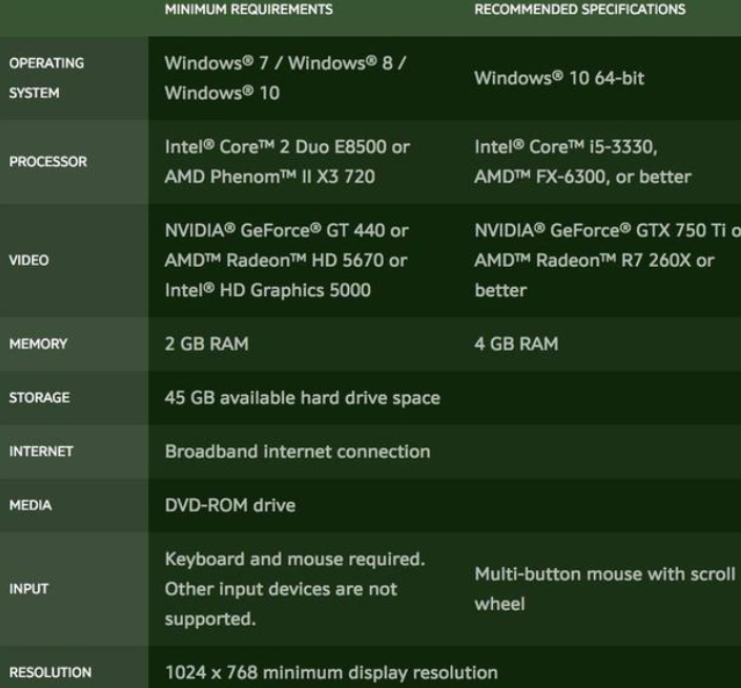Click the Recommended Specifications column header
The image size is (741, 688).
tap(580, 9)
